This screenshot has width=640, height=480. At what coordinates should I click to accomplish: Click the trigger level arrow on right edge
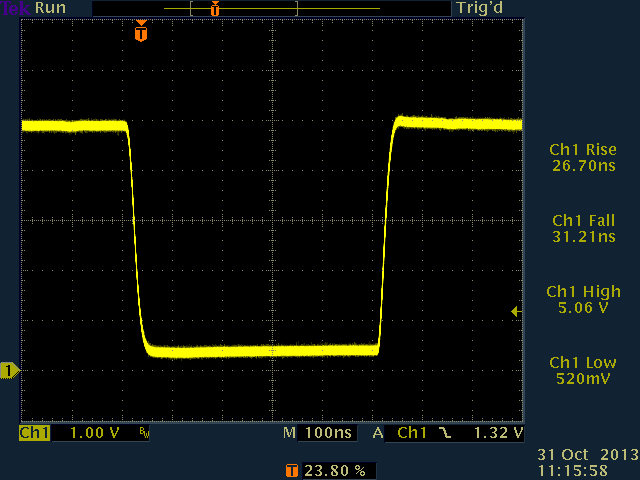(516, 312)
